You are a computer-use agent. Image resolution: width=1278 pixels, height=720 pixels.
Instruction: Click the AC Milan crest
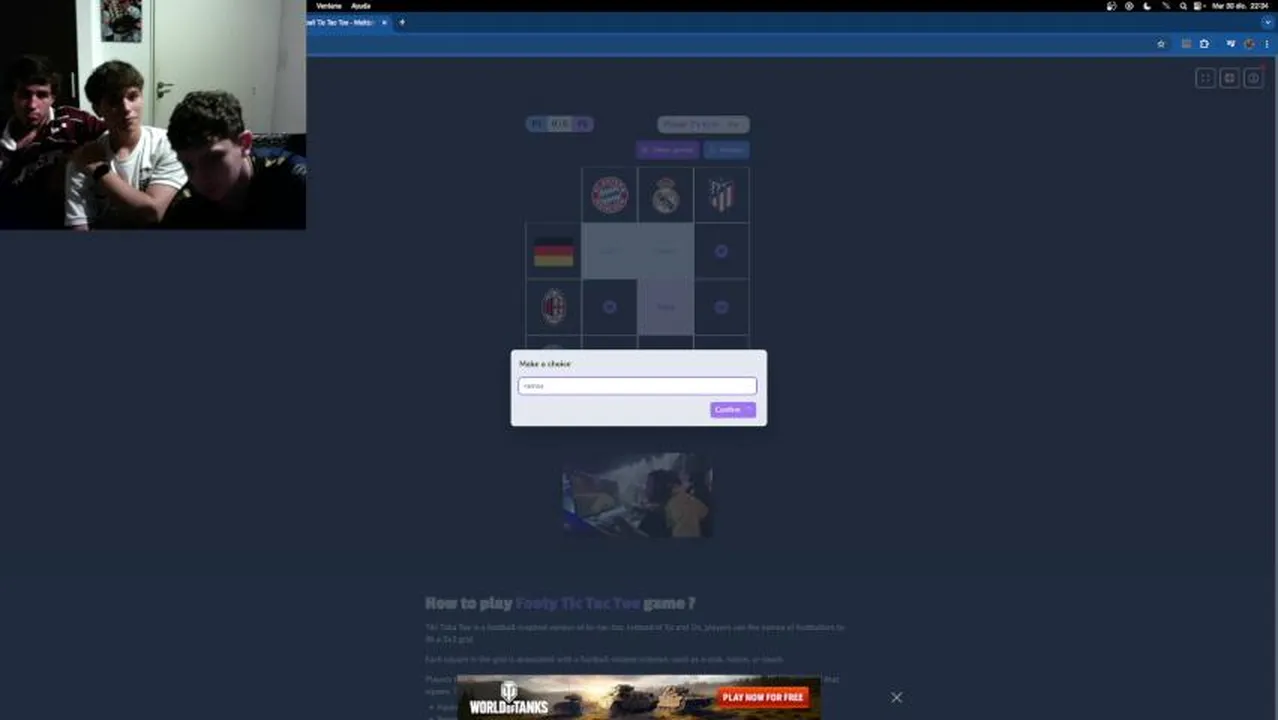[x=553, y=307]
